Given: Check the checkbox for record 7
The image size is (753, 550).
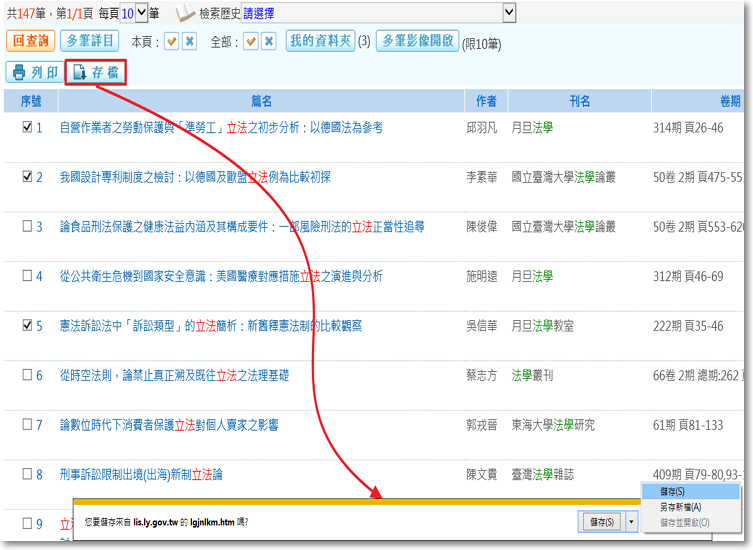Looking at the screenshot, I should point(27,425).
